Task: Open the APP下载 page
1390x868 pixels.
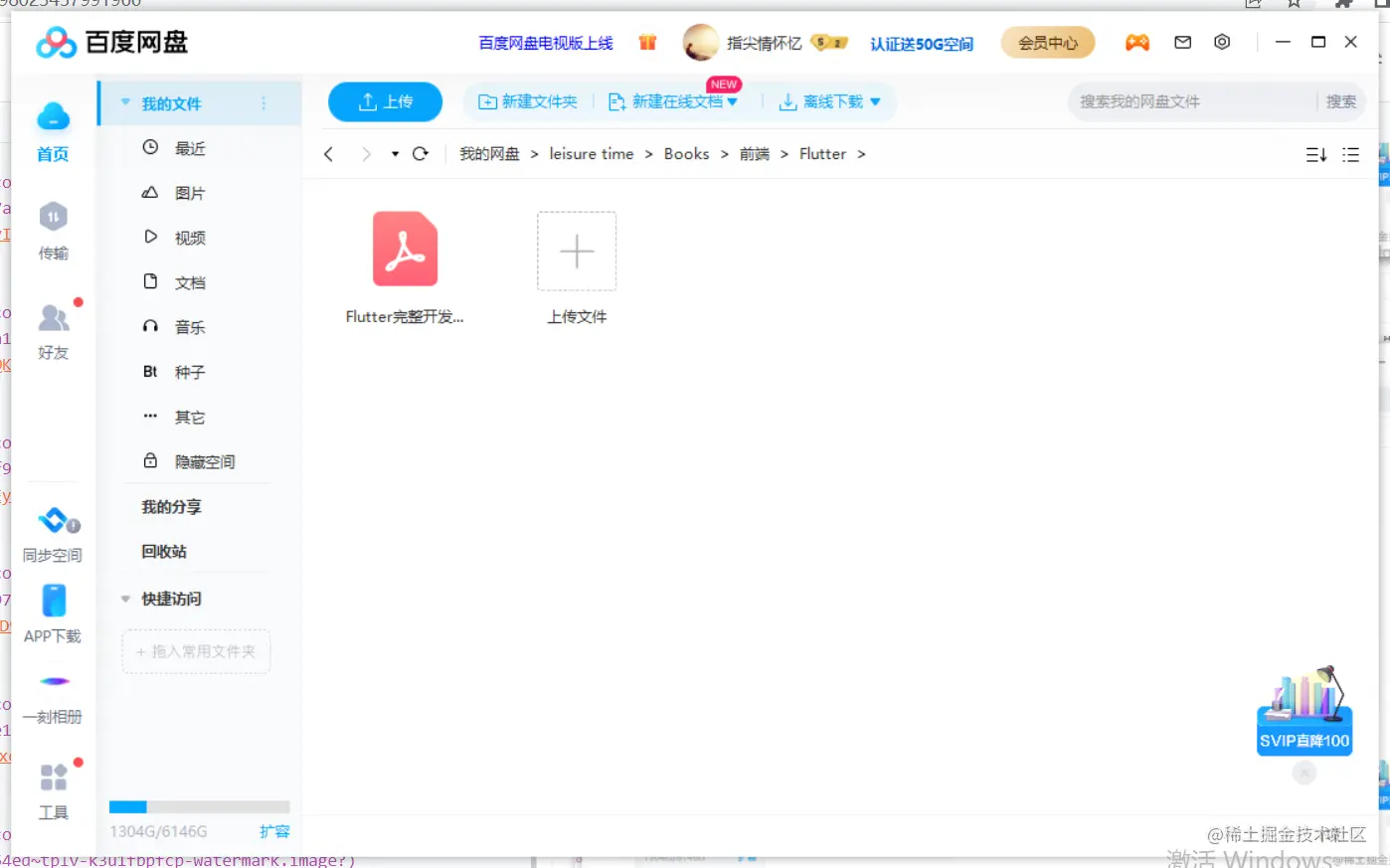Action: 53,614
